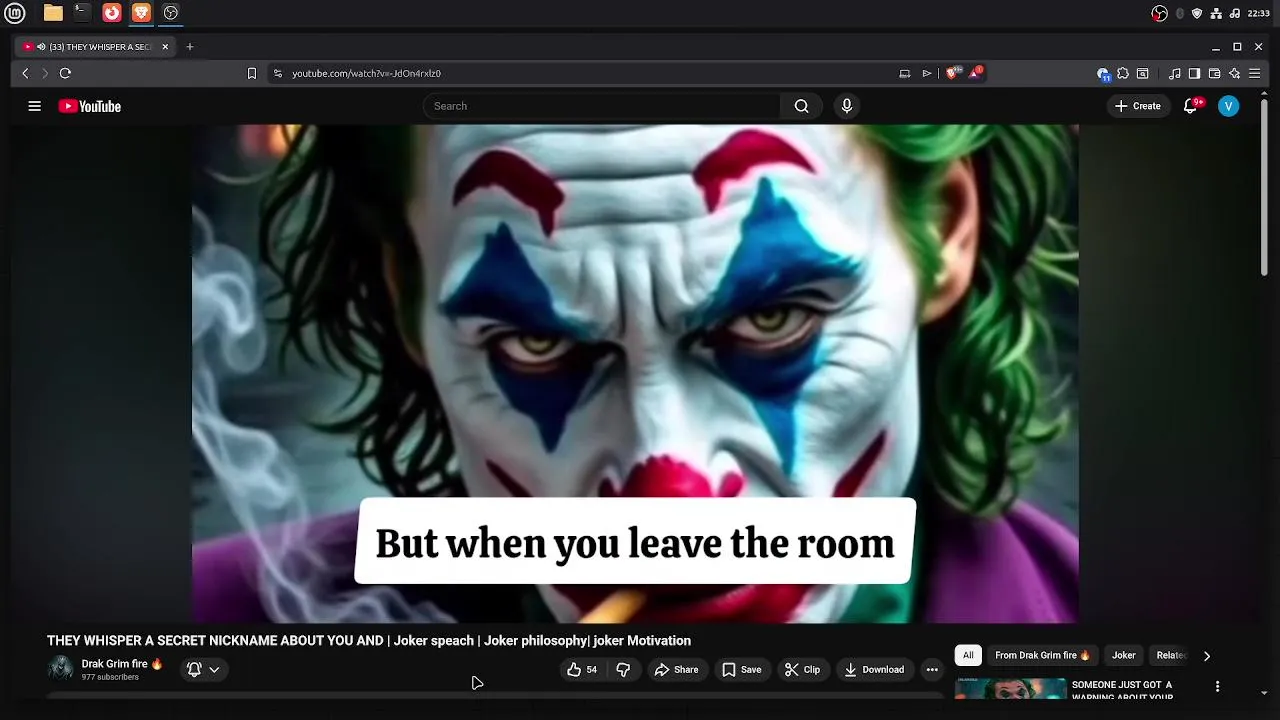Save video to playlist

(742, 670)
